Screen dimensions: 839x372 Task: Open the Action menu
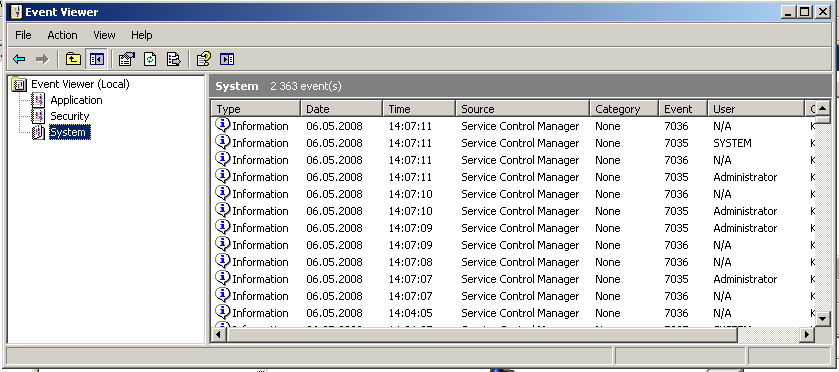pyautogui.click(x=62, y=35)
